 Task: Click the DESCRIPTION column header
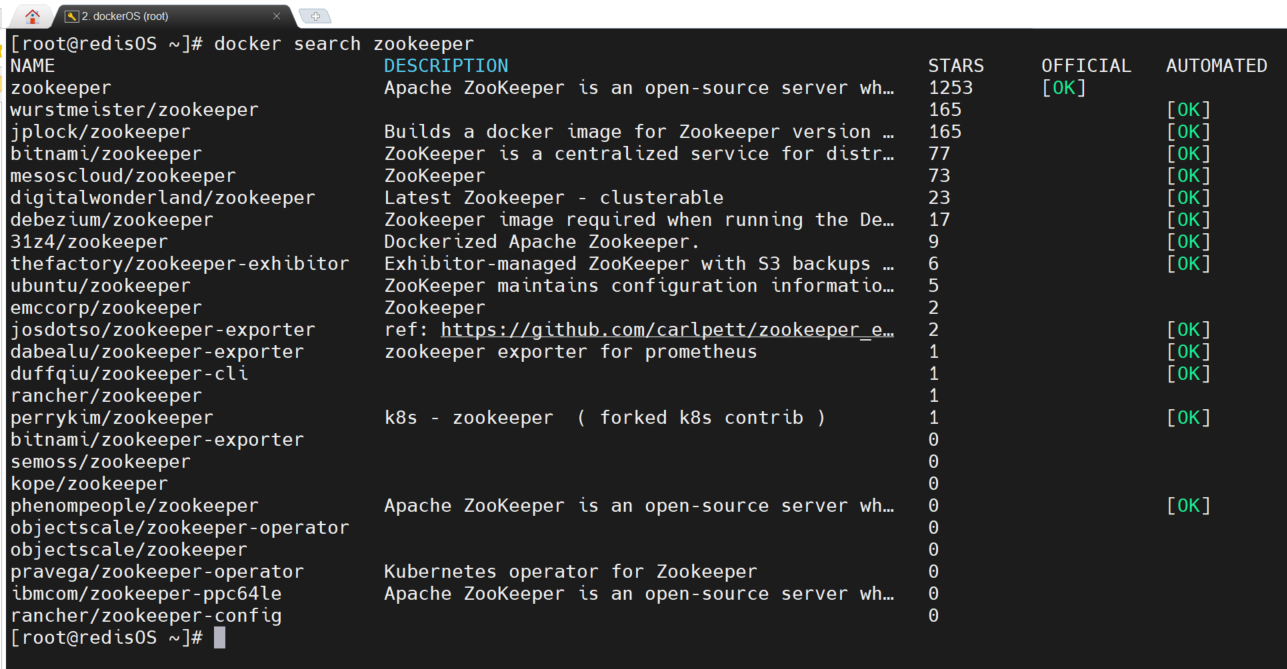pos(446,65)
